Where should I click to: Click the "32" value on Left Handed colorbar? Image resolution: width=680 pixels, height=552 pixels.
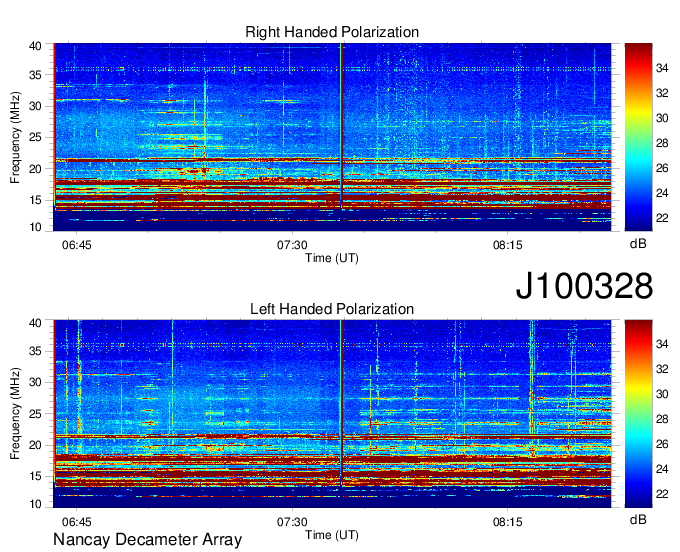662,369
